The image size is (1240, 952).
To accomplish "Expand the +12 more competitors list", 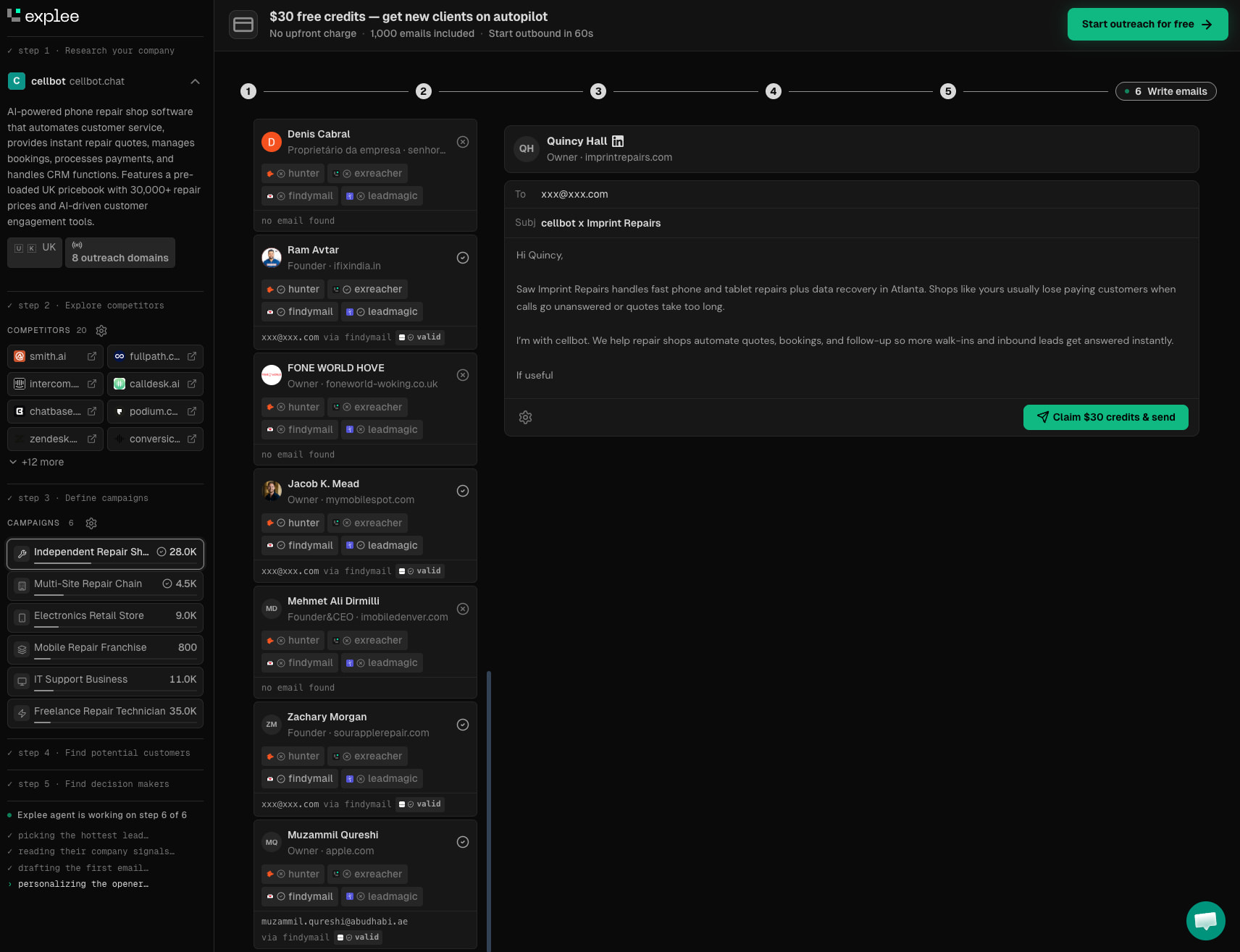I will (37, 462).
